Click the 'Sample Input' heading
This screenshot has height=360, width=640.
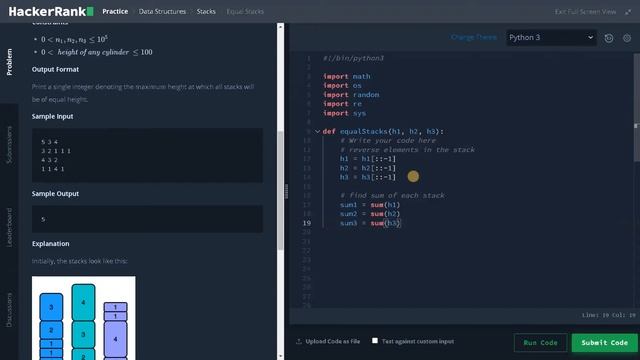[x=53, y=116]
